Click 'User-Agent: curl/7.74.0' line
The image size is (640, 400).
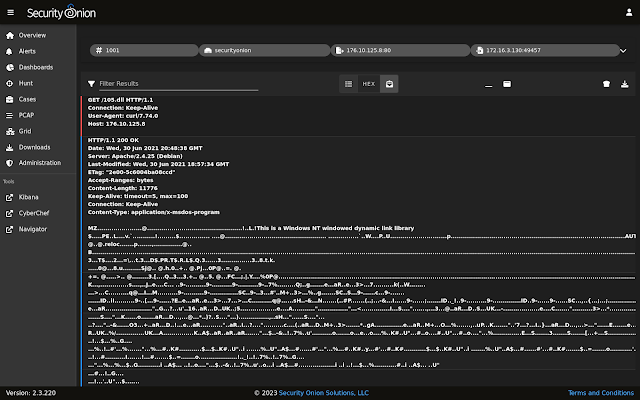click(x=123, y=116)
